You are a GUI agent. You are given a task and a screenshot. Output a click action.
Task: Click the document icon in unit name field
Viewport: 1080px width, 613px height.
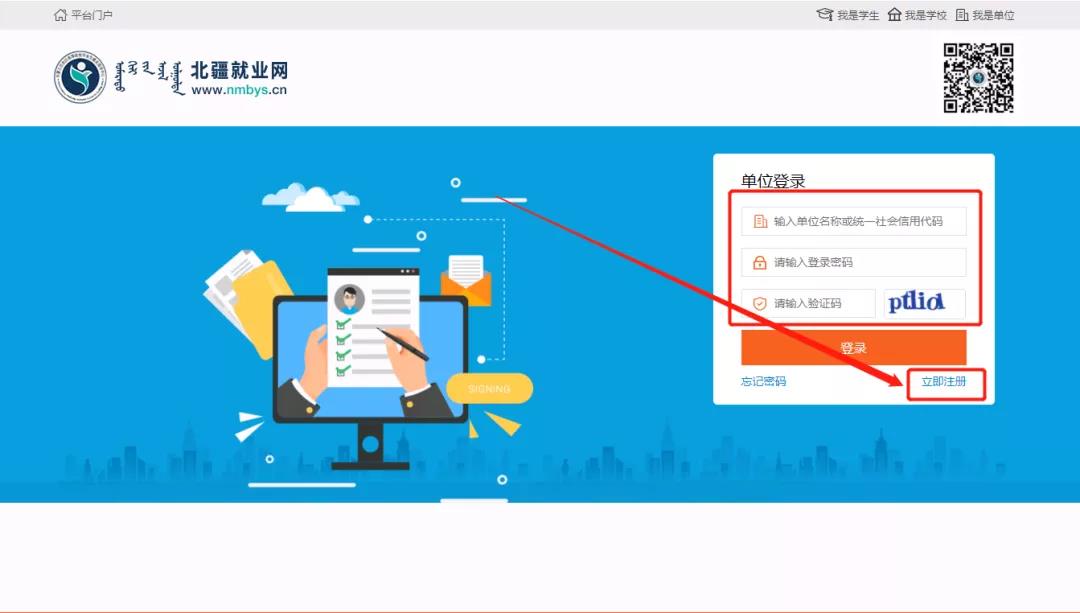(x=760, y=221)
